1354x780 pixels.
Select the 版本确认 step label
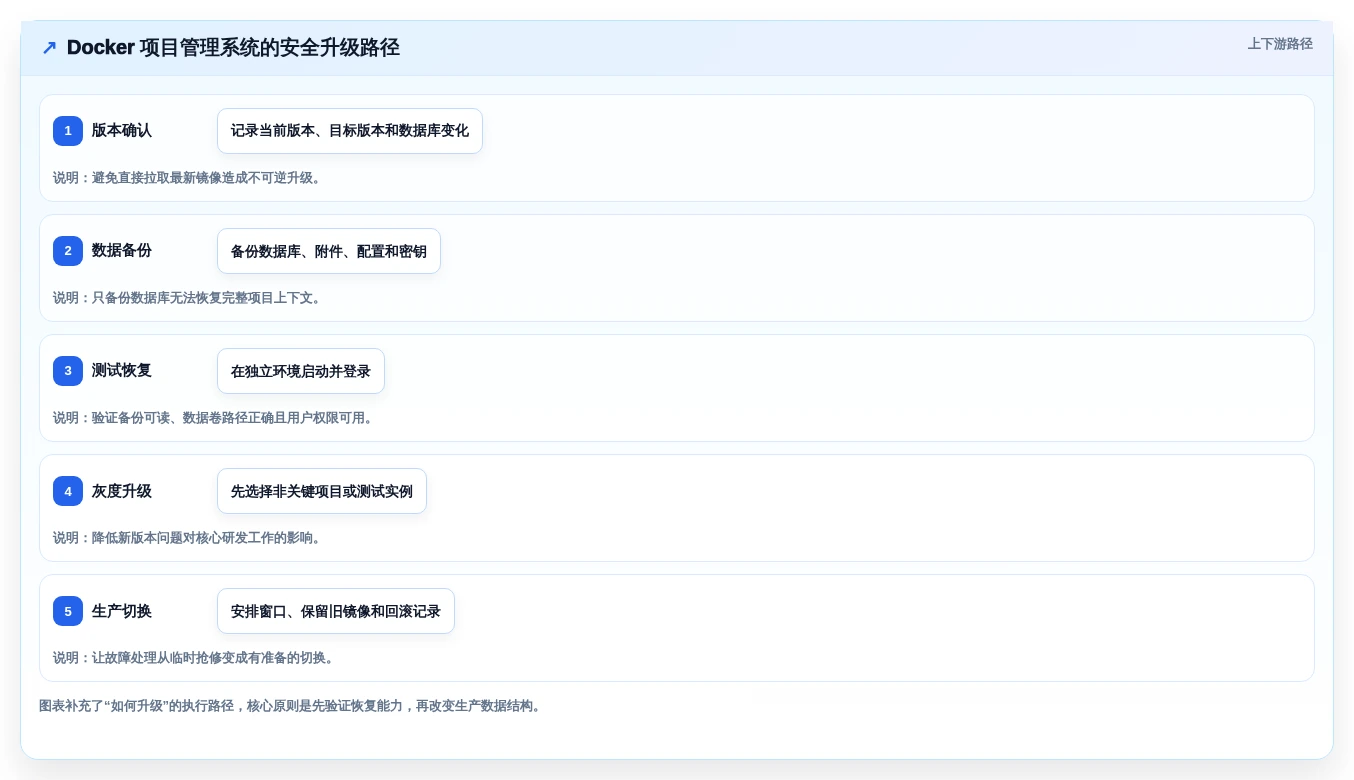[122, 131]
